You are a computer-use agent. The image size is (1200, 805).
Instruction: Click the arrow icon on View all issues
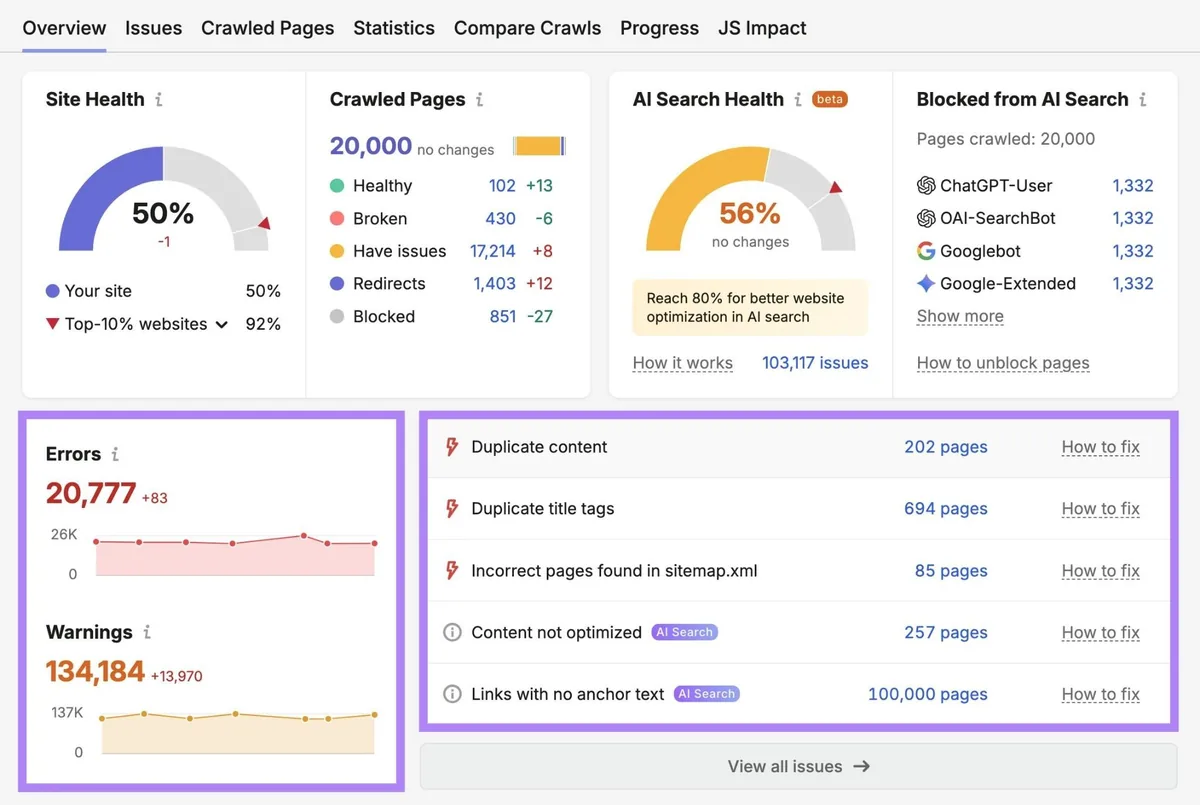point(861,767)
